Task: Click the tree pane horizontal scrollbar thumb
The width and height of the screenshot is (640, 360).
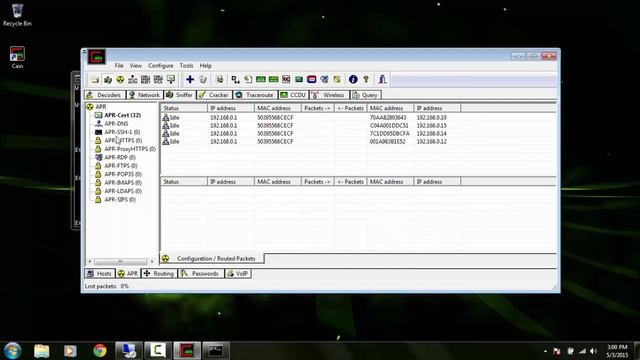Action: [120, 261]
